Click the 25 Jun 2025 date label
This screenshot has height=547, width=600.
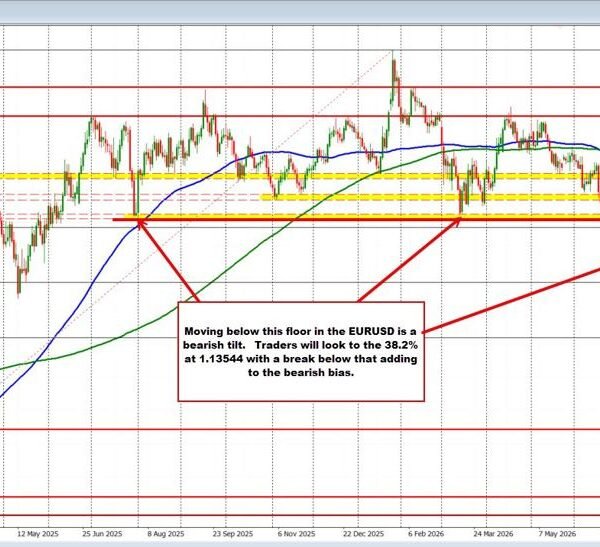(102, 534)
